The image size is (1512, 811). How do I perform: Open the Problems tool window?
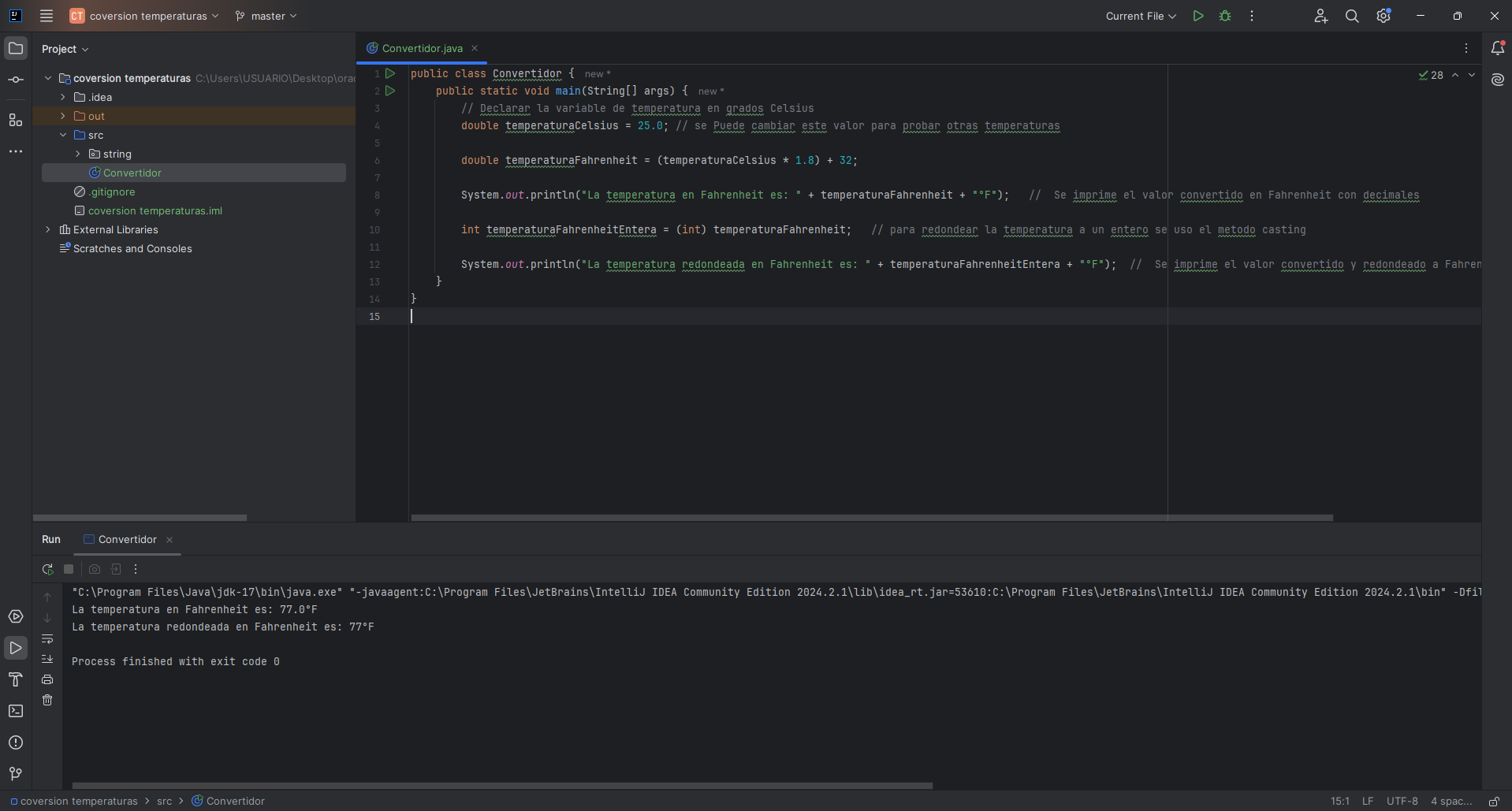16,742
